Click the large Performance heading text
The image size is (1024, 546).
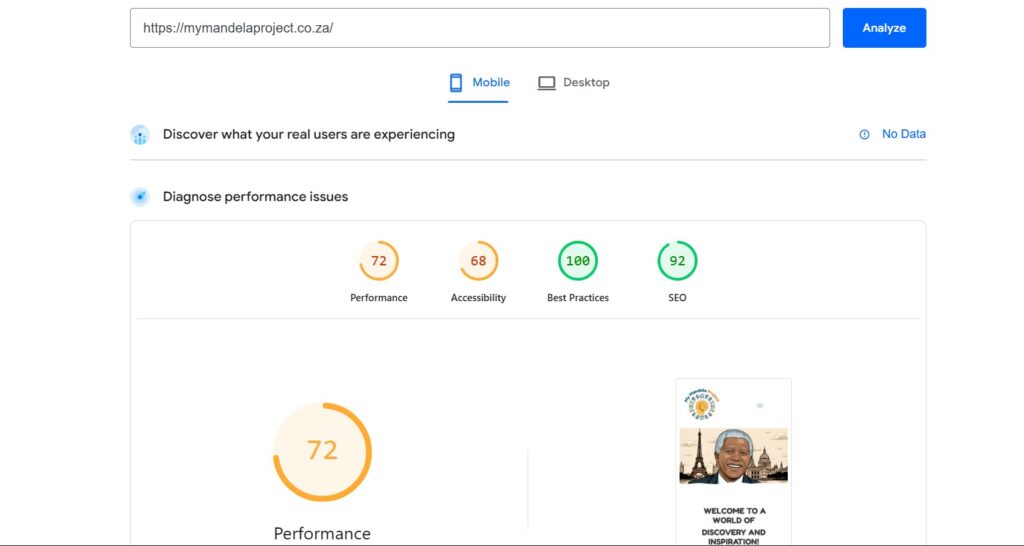pos(322,534)
